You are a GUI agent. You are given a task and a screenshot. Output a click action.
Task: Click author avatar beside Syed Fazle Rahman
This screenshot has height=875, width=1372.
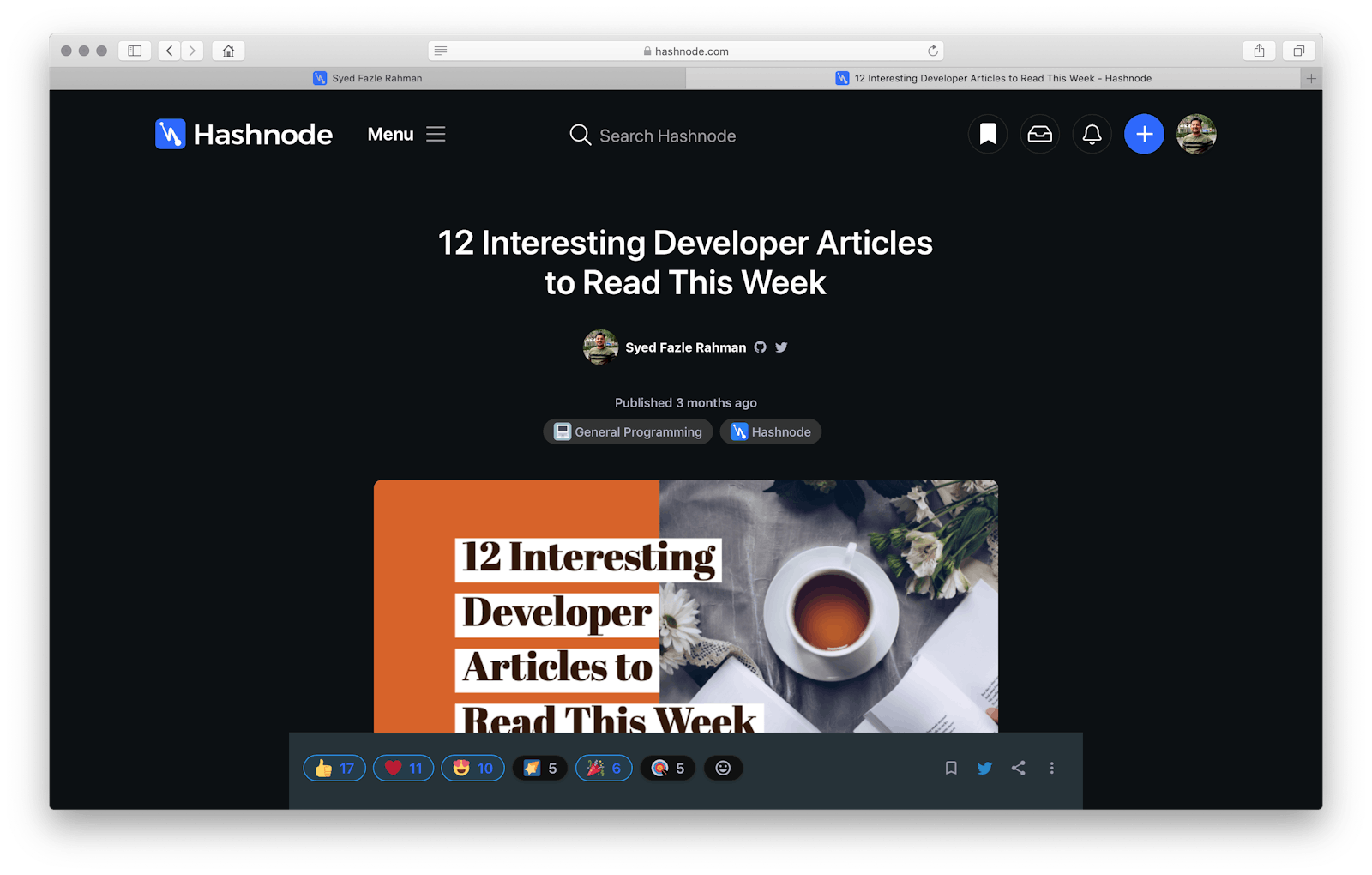click(600, 347)
